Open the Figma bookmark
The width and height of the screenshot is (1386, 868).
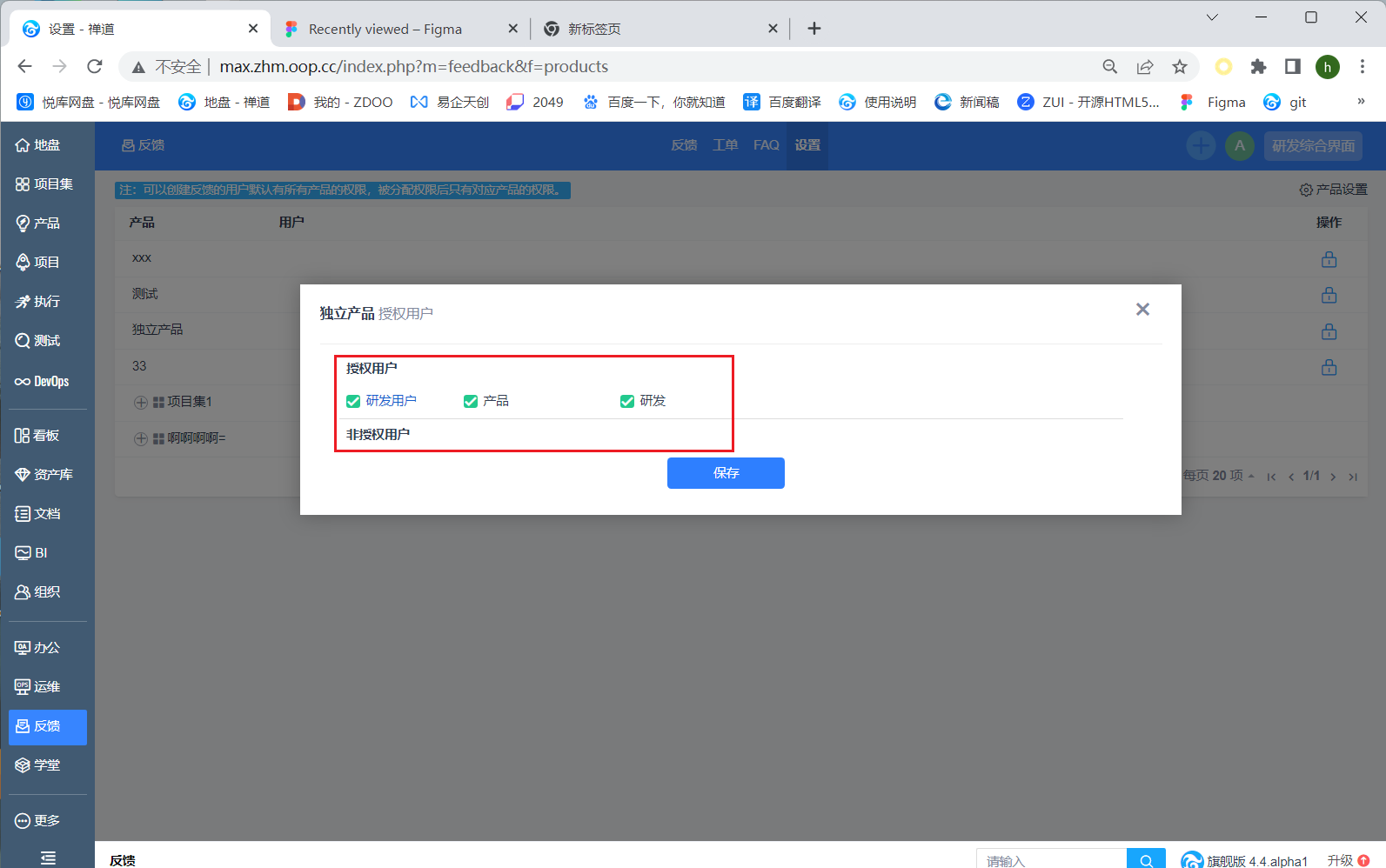click(1213, 102)
